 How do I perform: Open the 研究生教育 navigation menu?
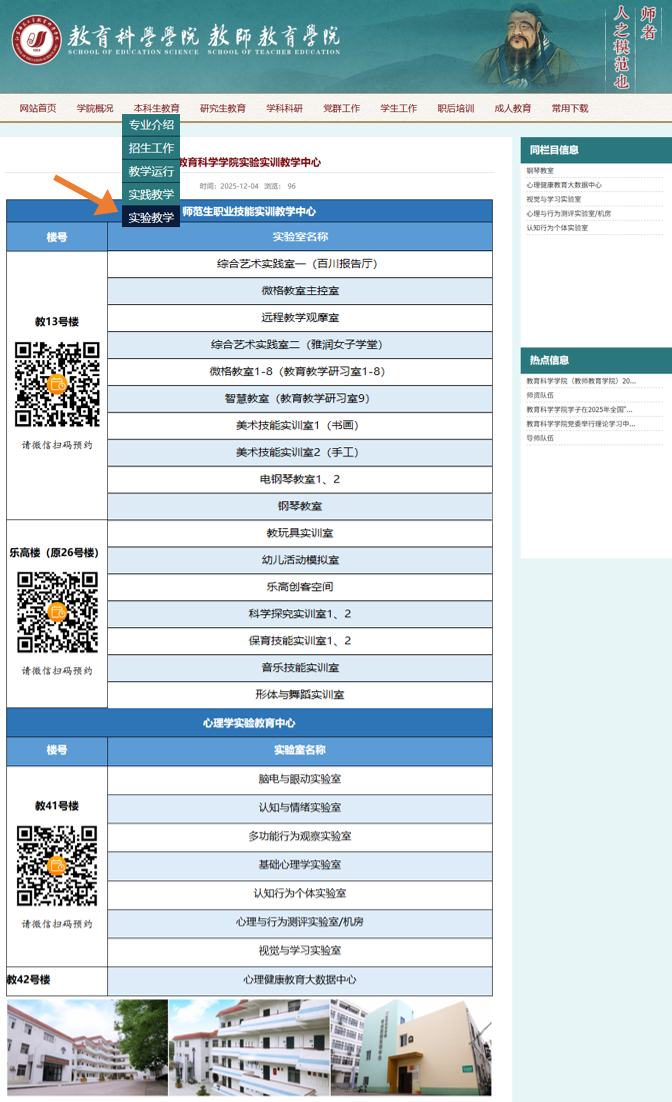coord(222,108)
